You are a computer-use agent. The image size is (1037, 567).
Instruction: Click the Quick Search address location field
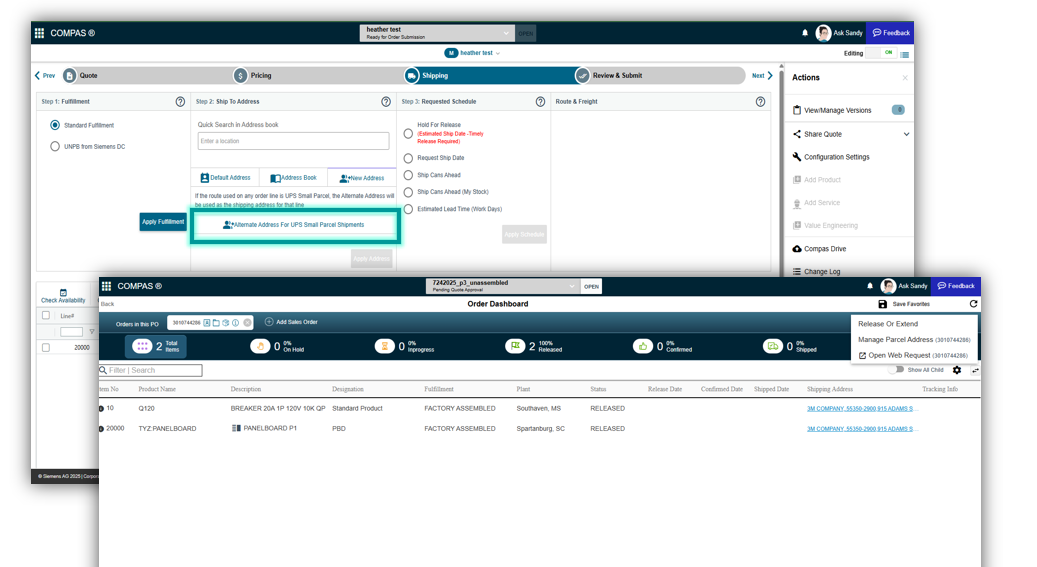click(293, 141)
